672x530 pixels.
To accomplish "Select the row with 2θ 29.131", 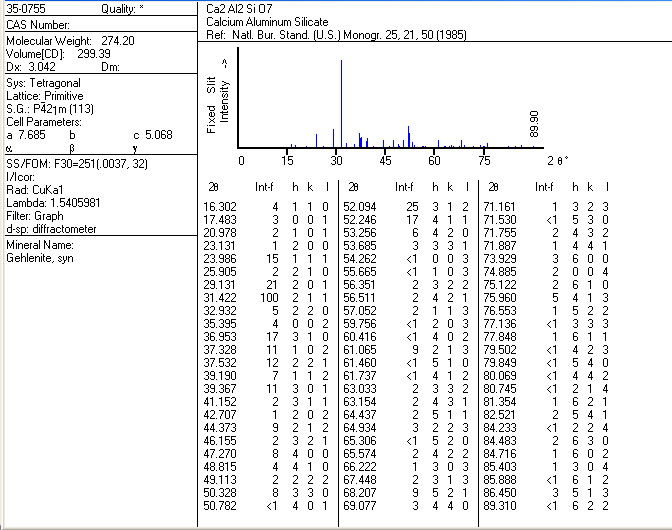I will click(266, 285).
